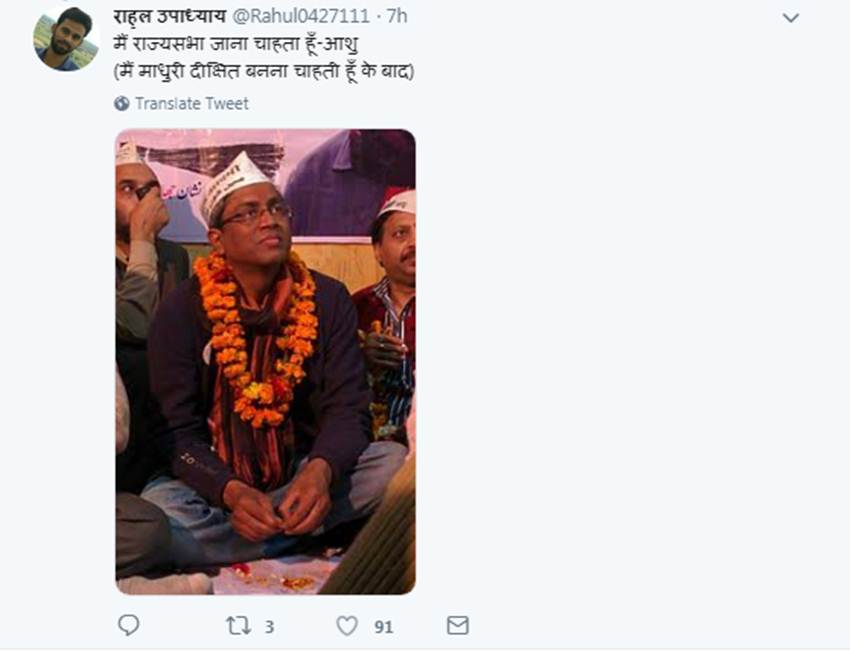
Task: Click the reply speech bubble icon
Action: click(x=128, y=626)
